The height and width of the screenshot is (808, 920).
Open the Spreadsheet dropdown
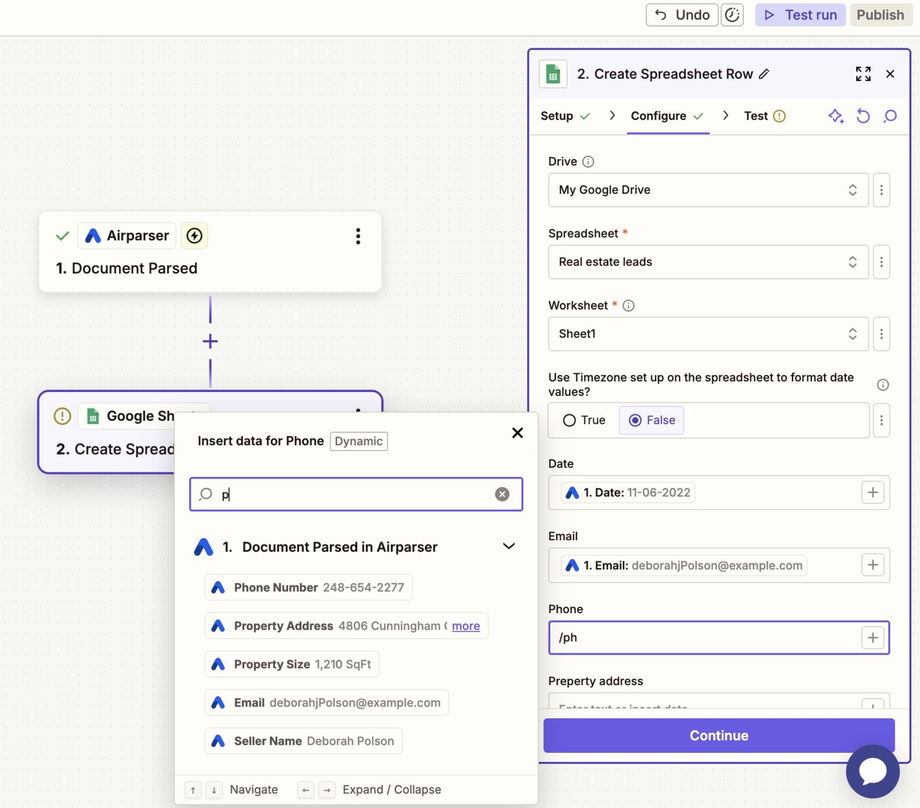pyautogui.click(x=708, y=262)
